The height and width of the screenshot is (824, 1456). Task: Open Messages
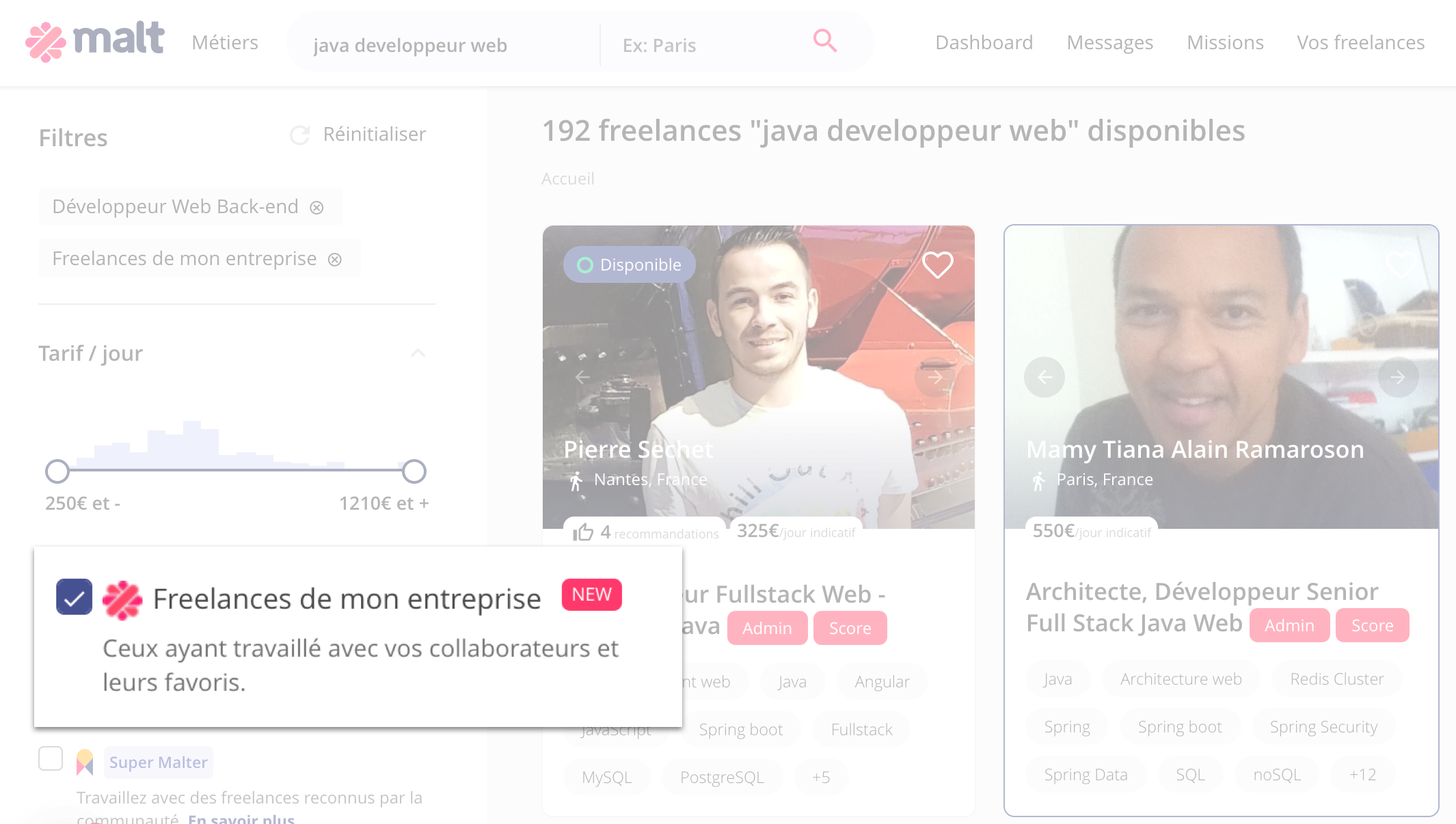1109,42
